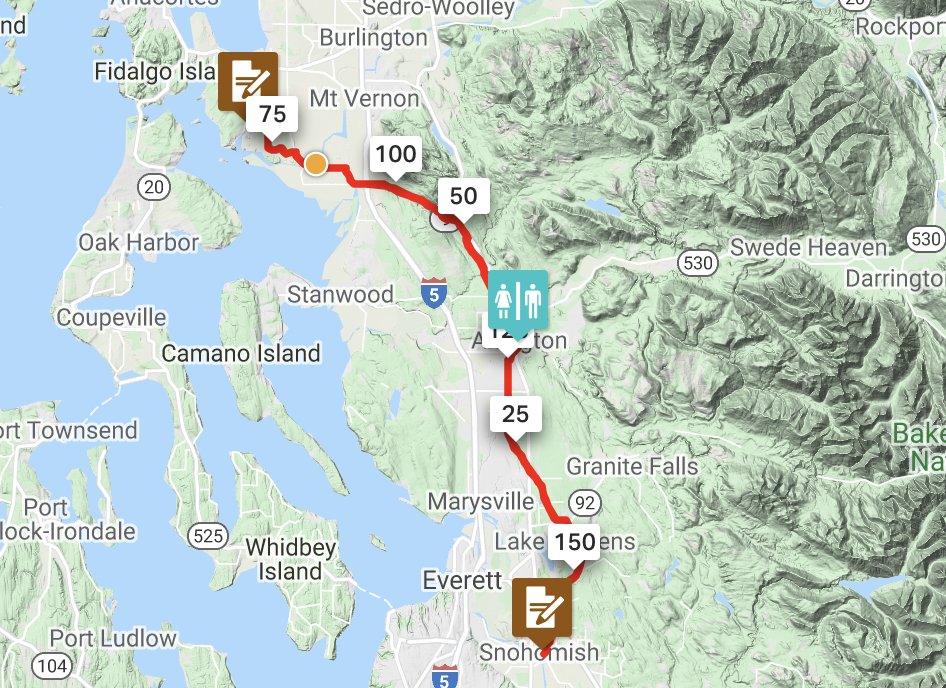The image size is (946, 688).
Task: Click the Route 92 shield near Granite Falls
Action: [584, 503]
